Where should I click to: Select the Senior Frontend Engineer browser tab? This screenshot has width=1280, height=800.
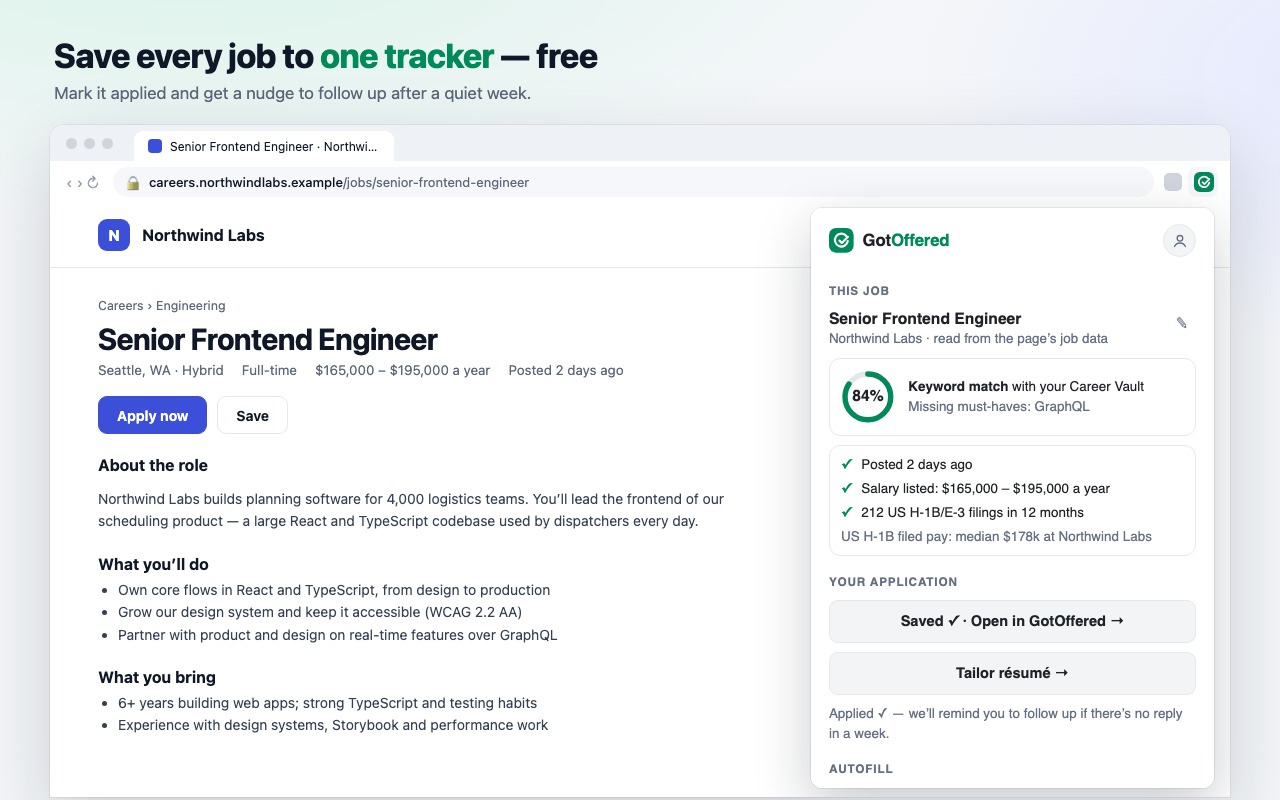[264, 146]
